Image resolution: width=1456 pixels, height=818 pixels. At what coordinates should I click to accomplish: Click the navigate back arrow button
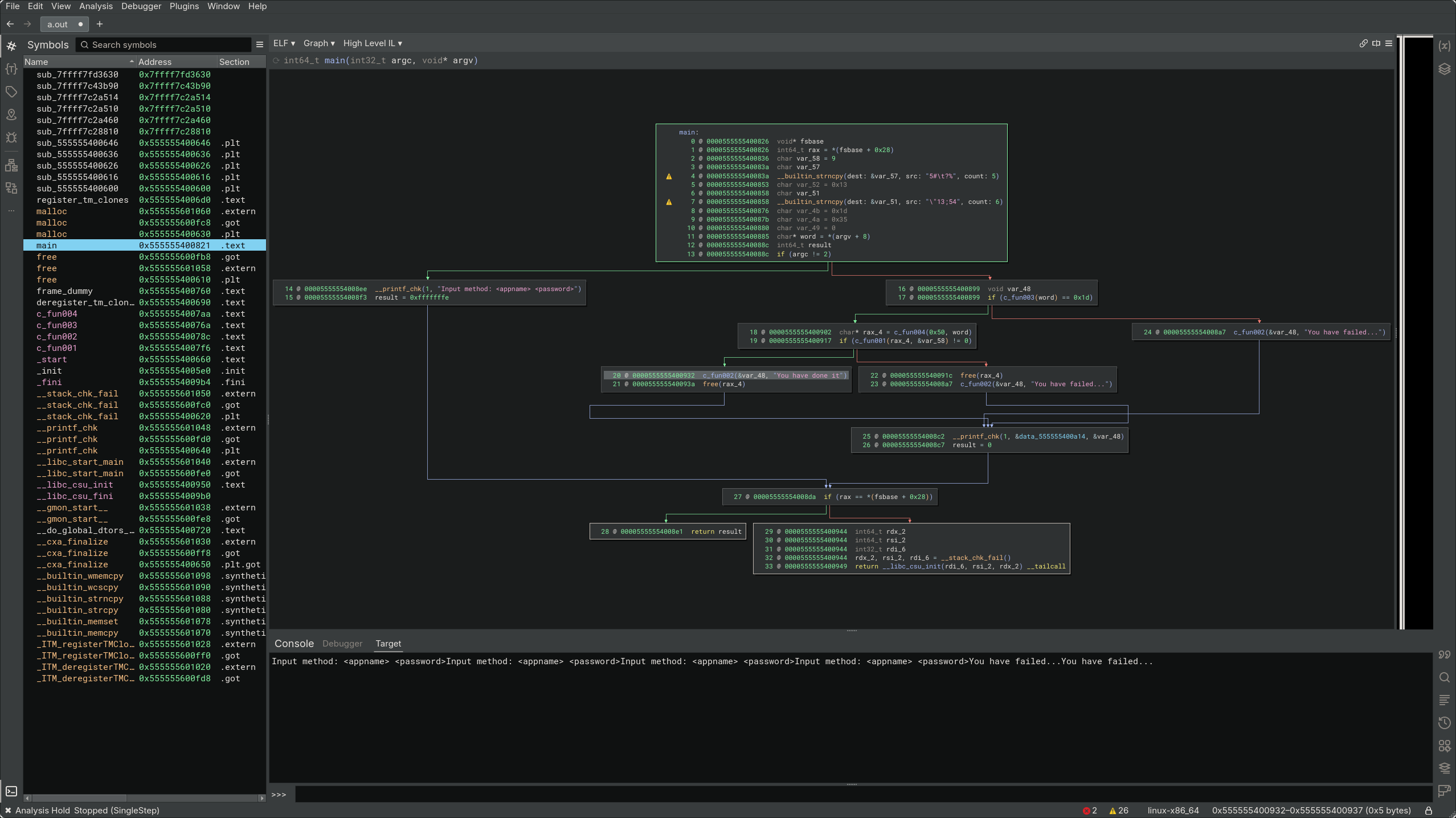10,24
